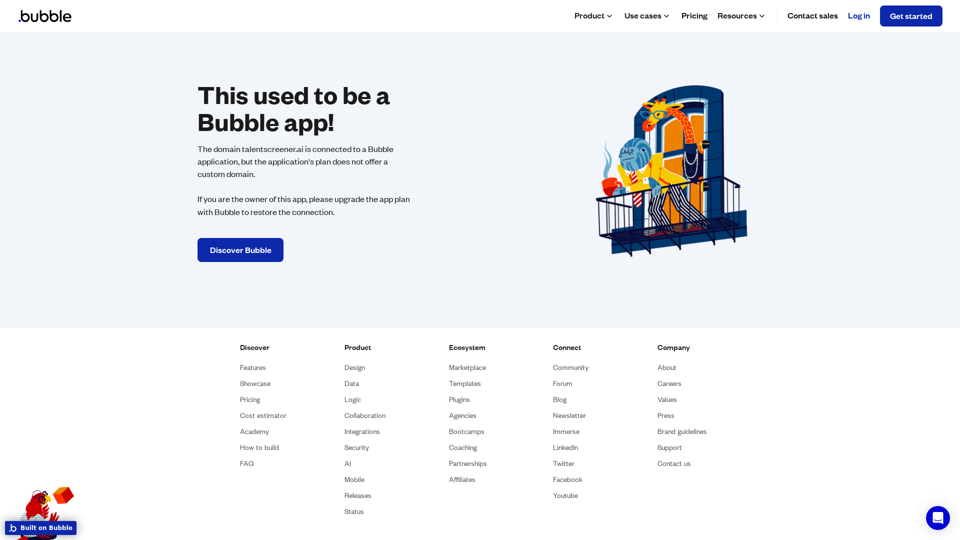
Task: Click the giraffe and lion balcony illustration
Action: pos(671,170)
